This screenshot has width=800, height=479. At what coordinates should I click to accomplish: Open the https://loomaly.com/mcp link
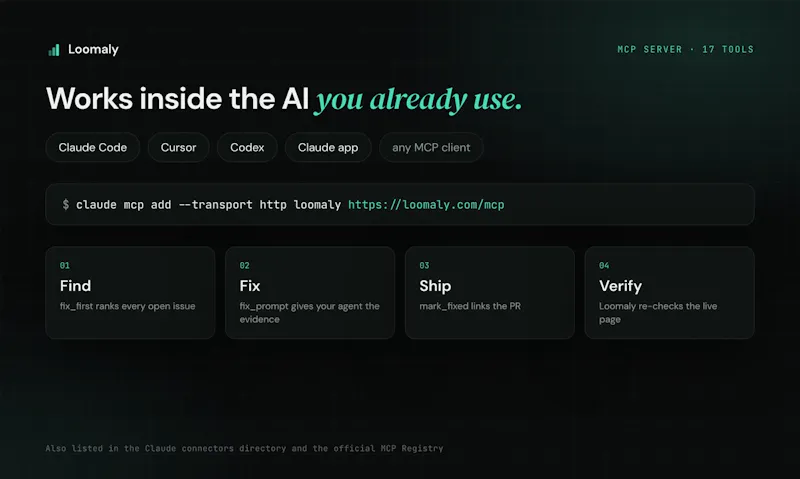coord(426,205)
